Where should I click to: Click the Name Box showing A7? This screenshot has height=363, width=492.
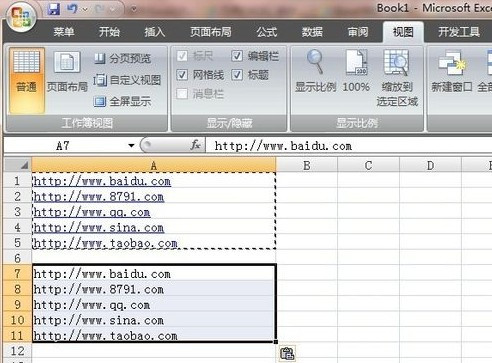click(63, 146)
